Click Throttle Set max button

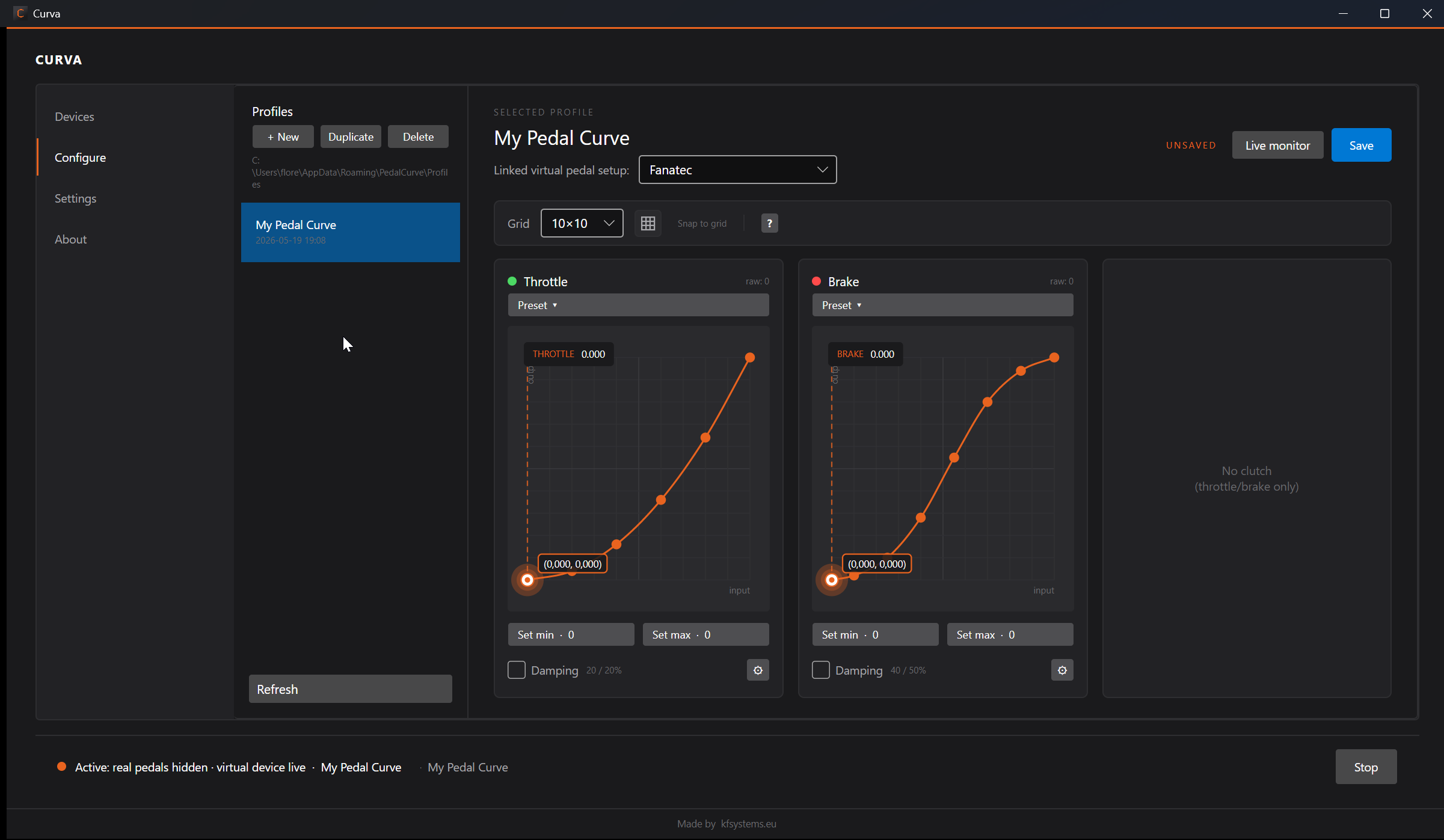coord(705,634)
